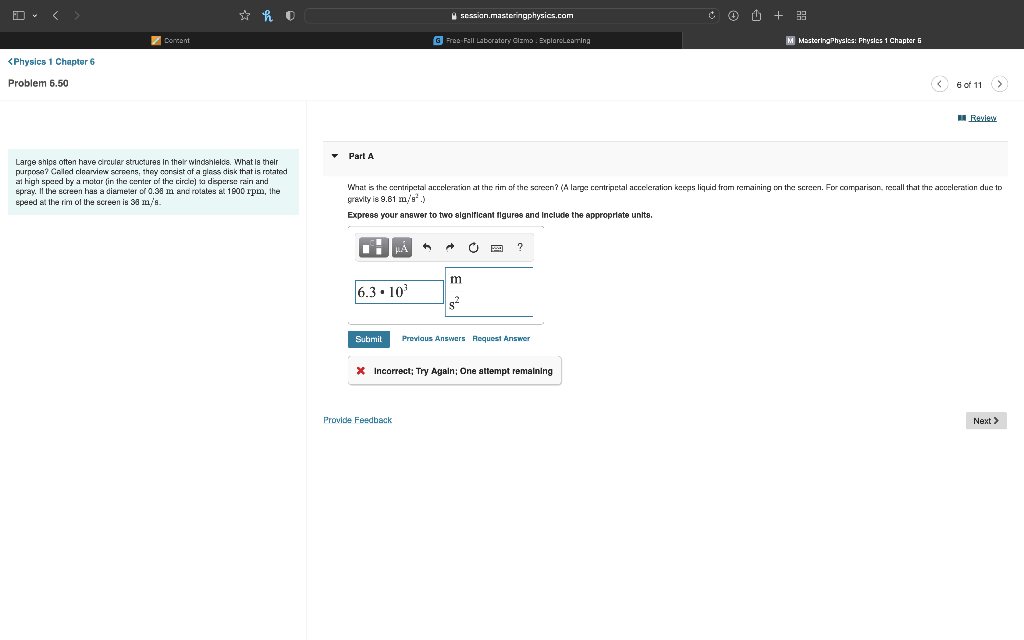Open the units (μÅ) palette in the answer editor
This screenshot has height=640, width=1024.
402,247
